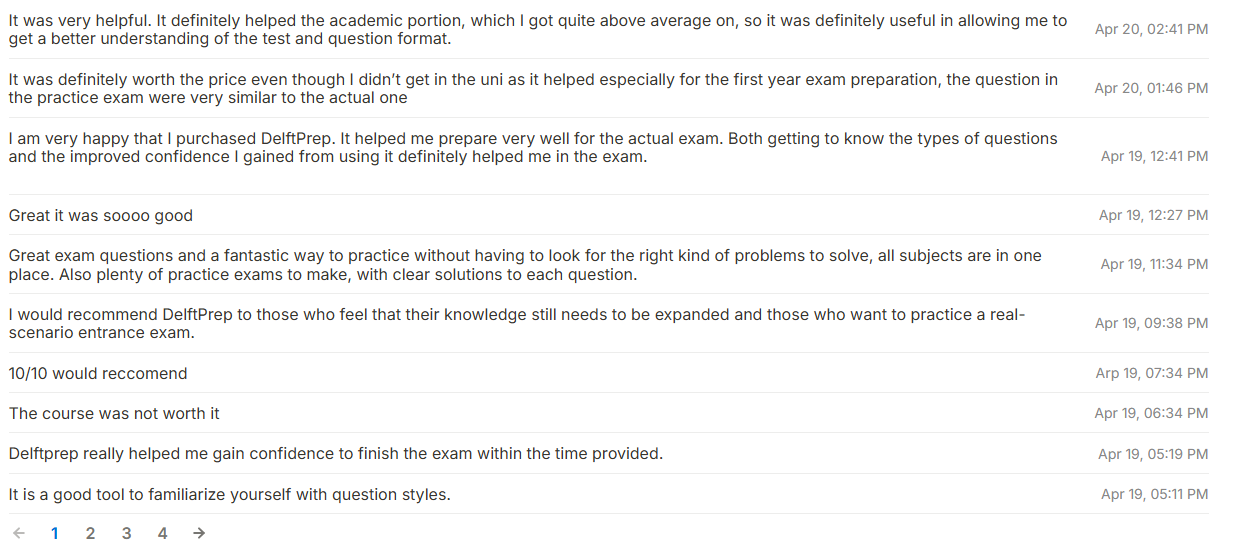Select the Apr 19, 06:34 PM timestamp
This screenshot has width=1236, height=549.
pos(1151,414)
